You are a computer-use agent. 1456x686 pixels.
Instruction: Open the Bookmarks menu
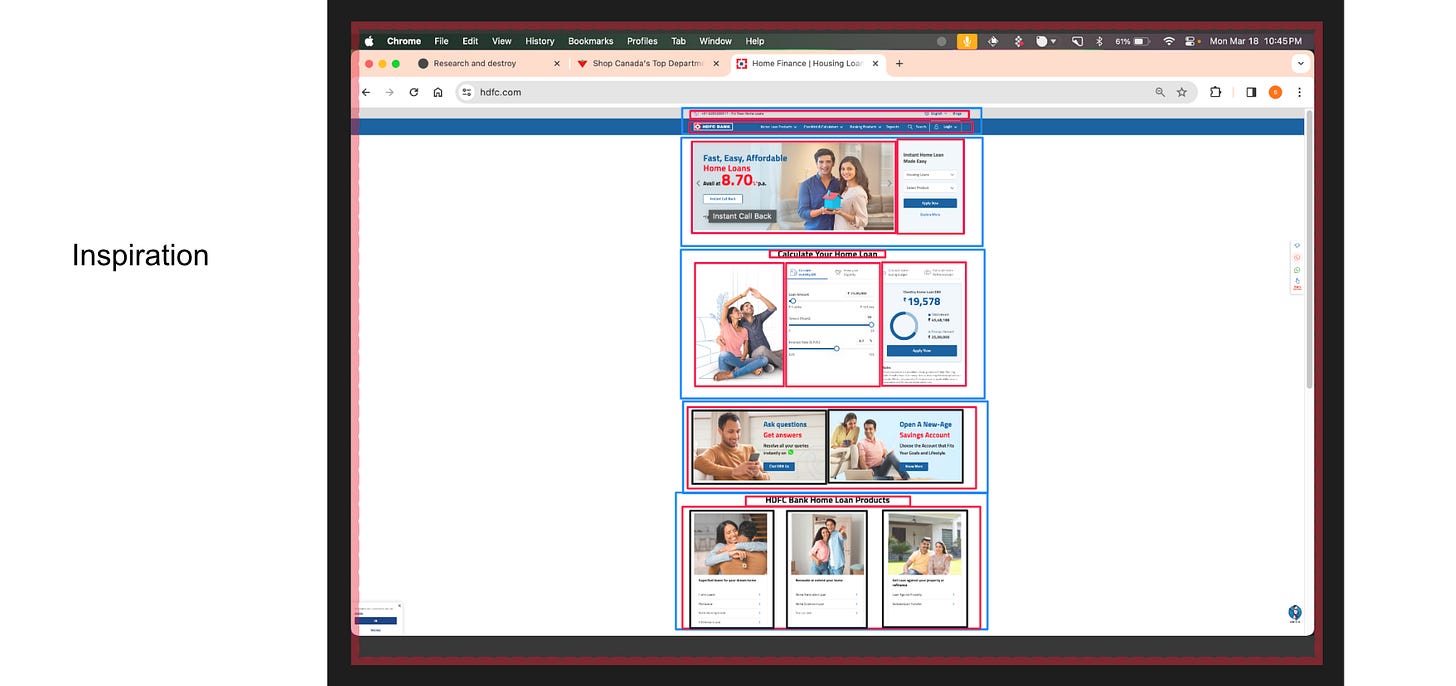(x=591, y=41)
